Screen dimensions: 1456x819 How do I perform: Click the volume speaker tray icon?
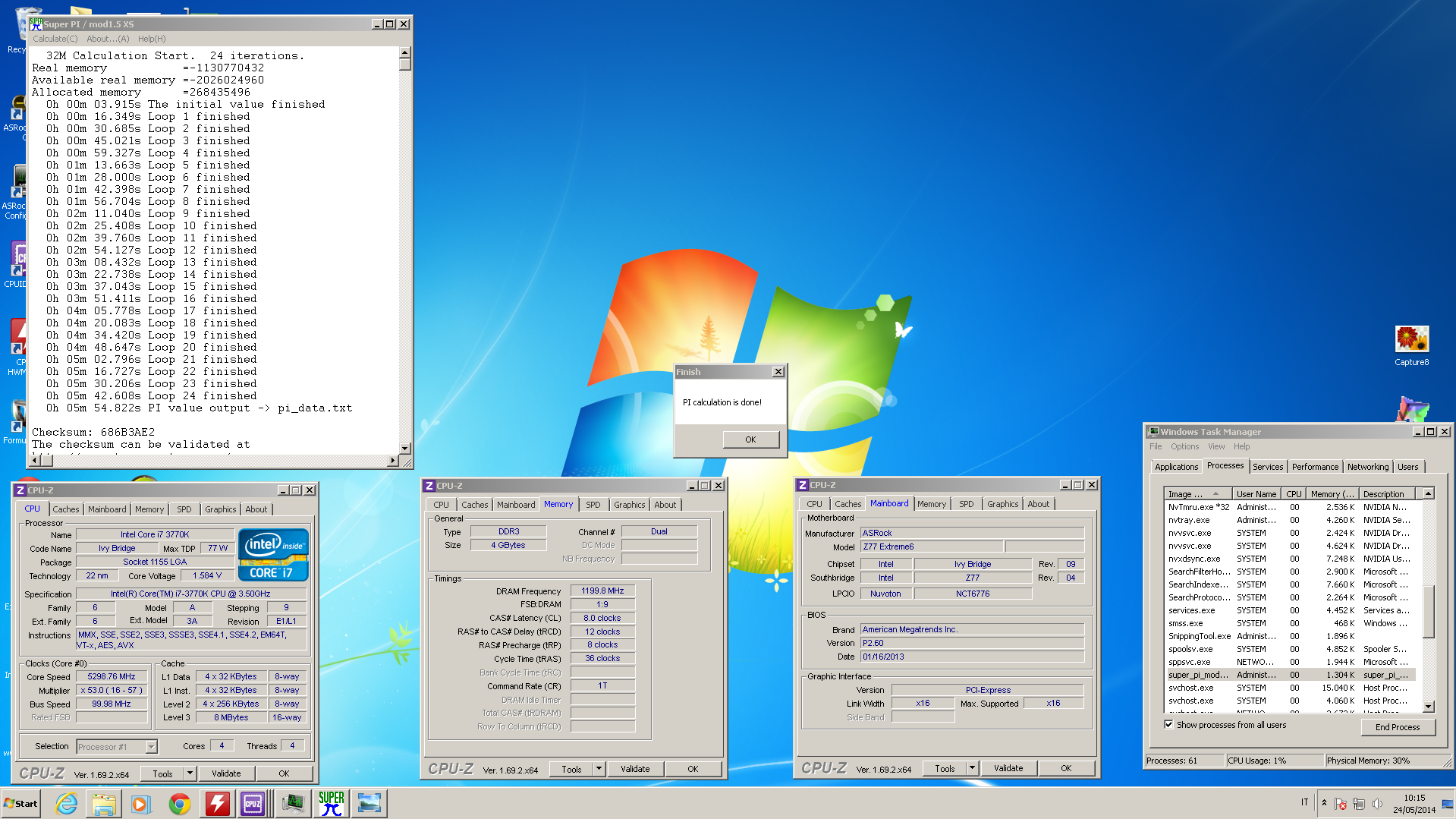tap(1377, 803)
